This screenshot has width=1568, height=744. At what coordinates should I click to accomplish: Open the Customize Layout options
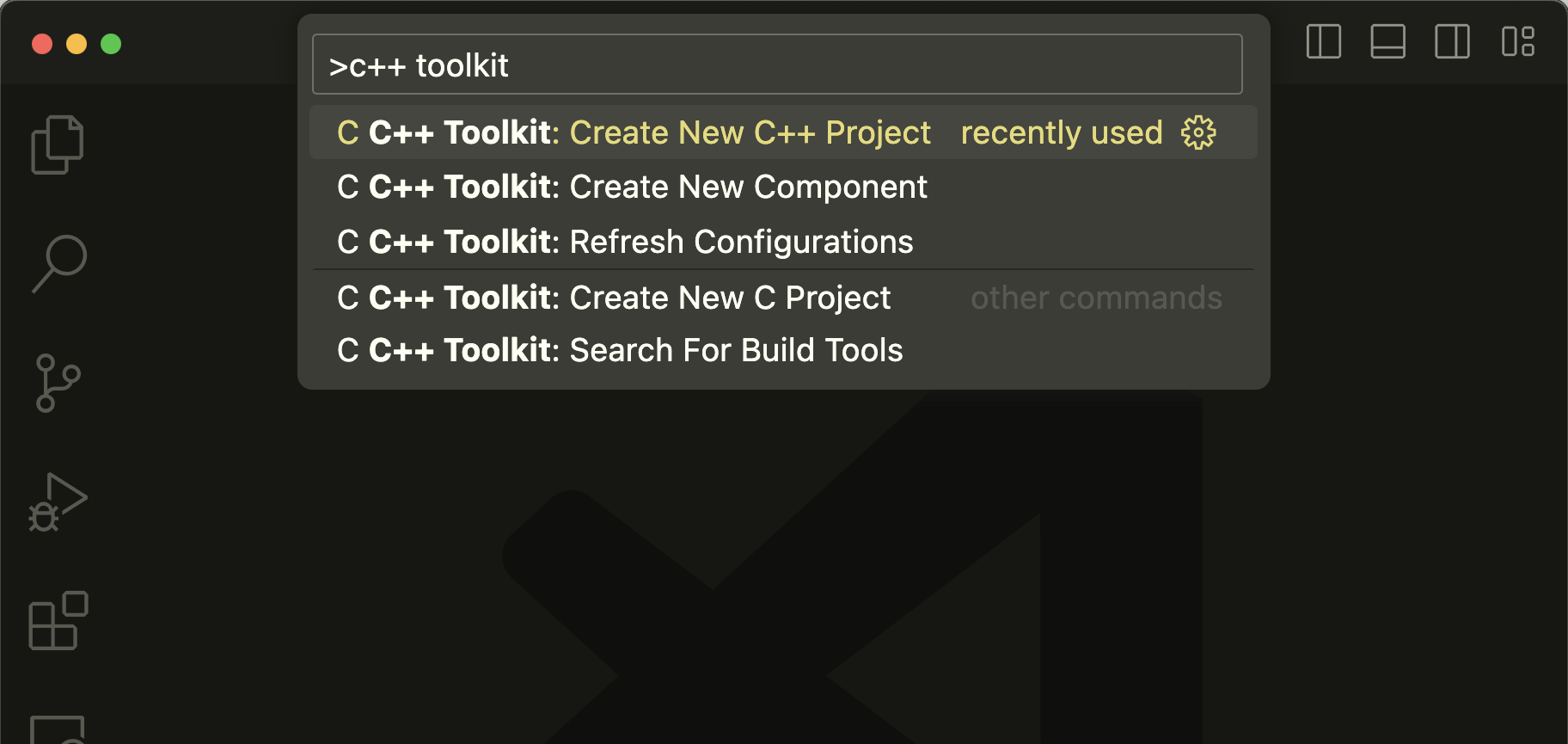click(x=1518, y=41)
